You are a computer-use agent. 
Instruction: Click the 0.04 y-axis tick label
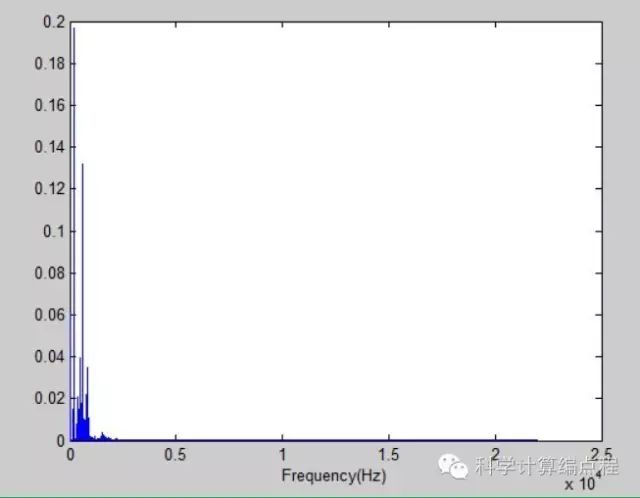tap(49, 357)
